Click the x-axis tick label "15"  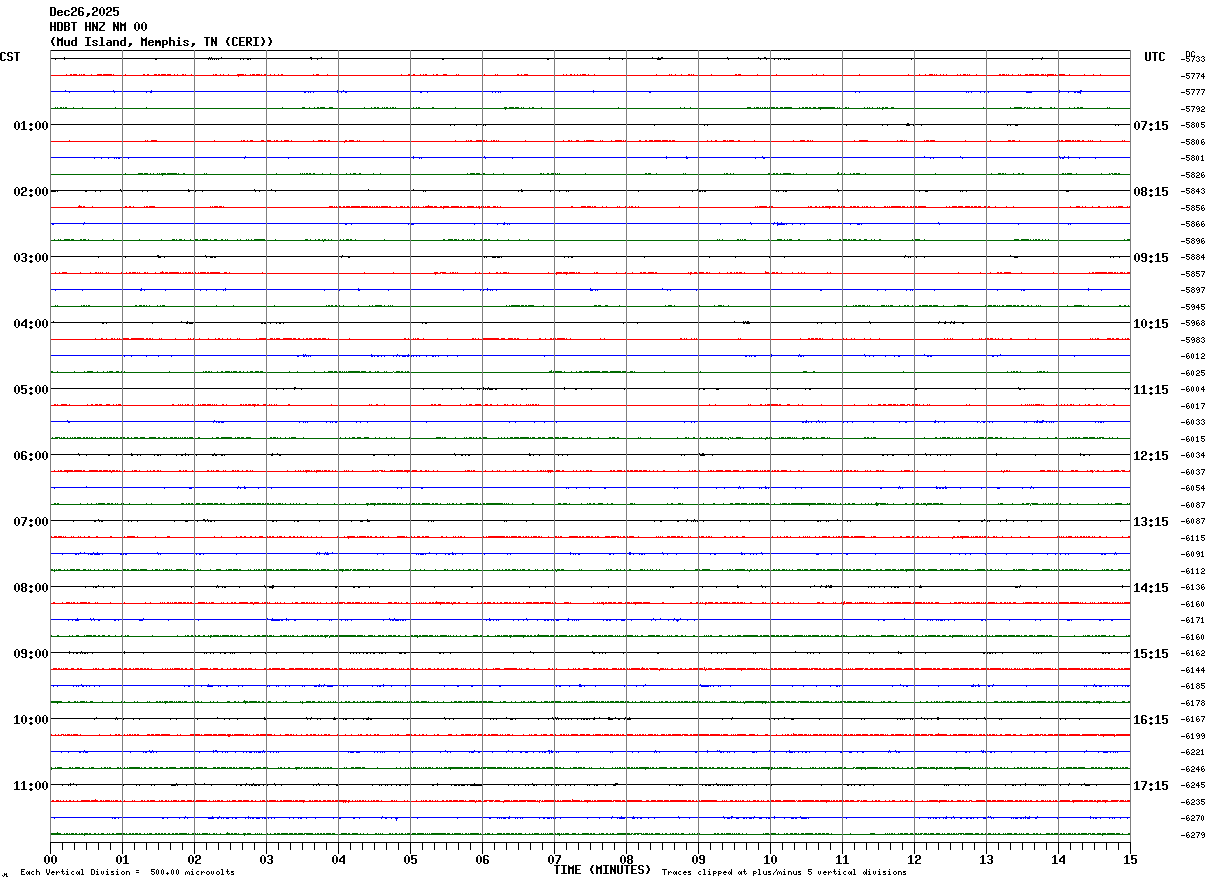pos(1130,859)
